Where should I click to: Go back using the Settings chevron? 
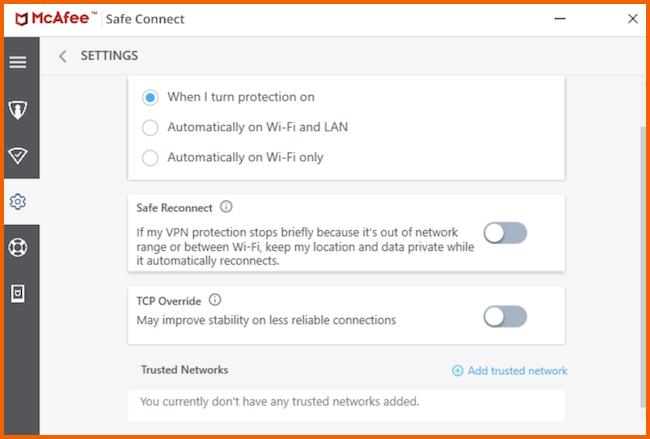(63, 56)
